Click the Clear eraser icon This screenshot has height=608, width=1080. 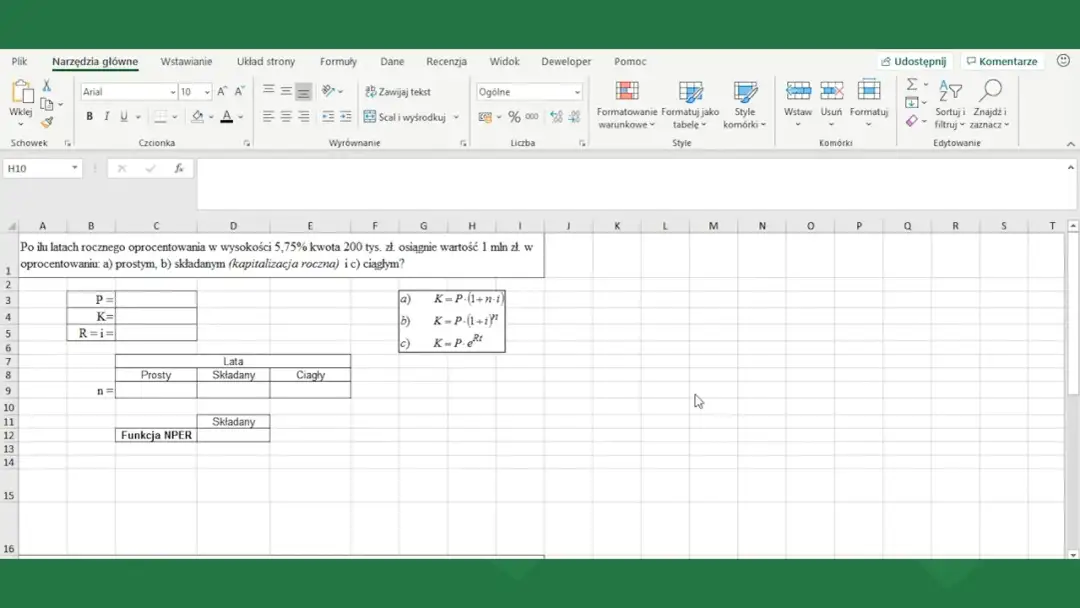pyautogui.click(x=912, y=120)
